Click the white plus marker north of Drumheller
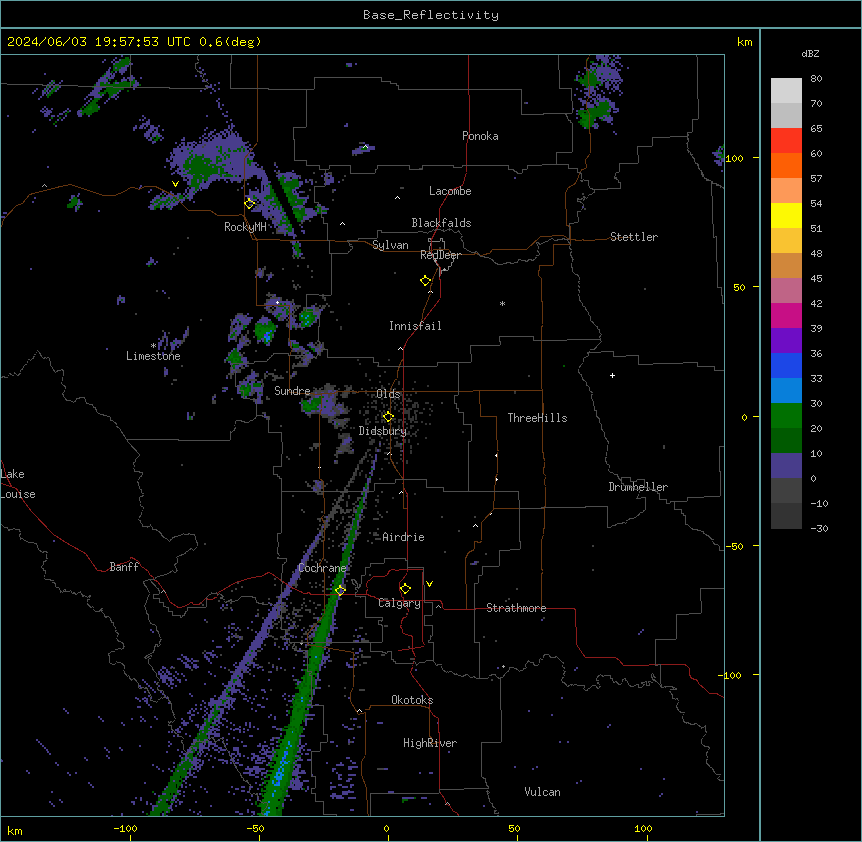The height and width of the screenshot is (842, 862). [612, 375]
